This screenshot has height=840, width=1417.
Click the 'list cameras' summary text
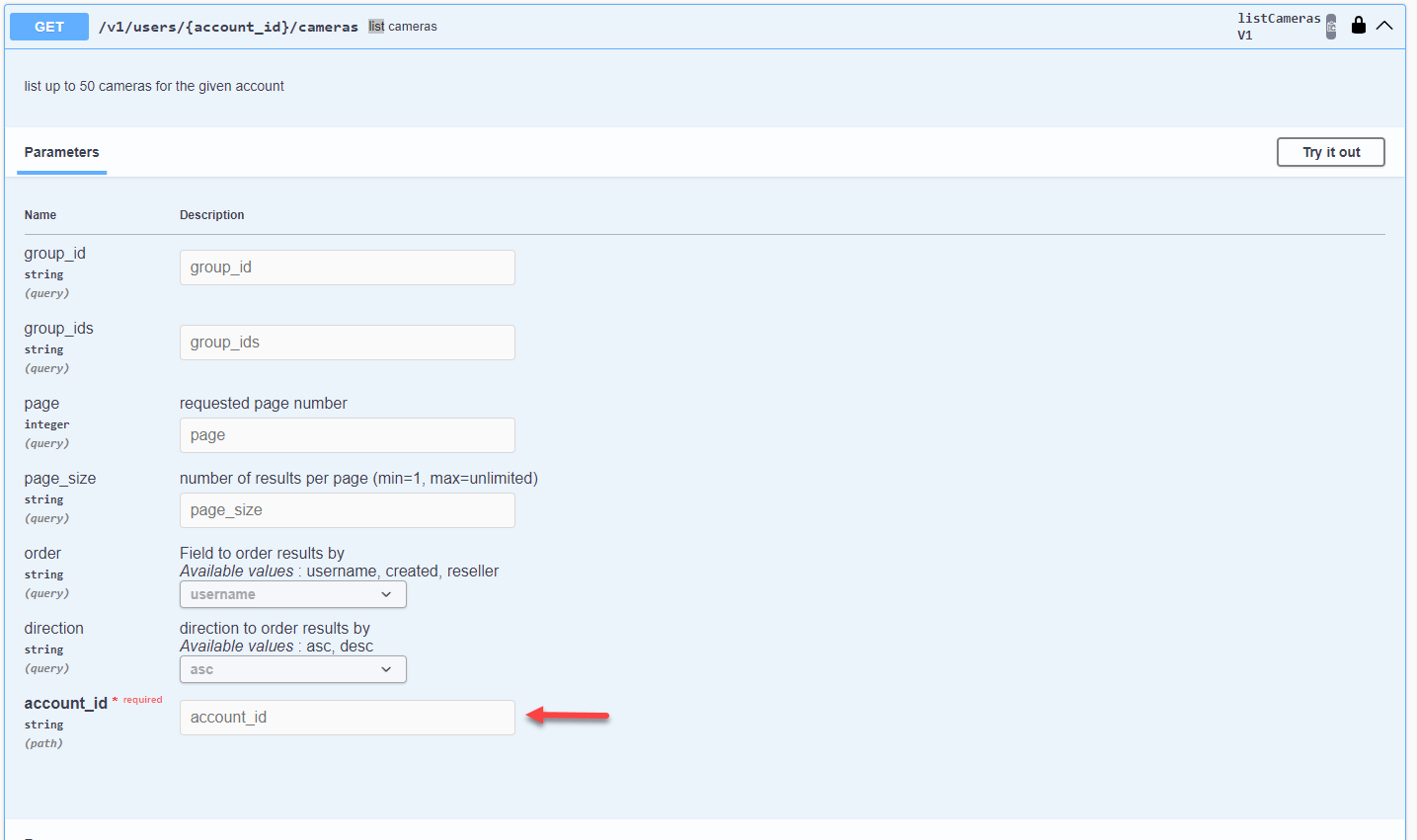pos(403,27)
